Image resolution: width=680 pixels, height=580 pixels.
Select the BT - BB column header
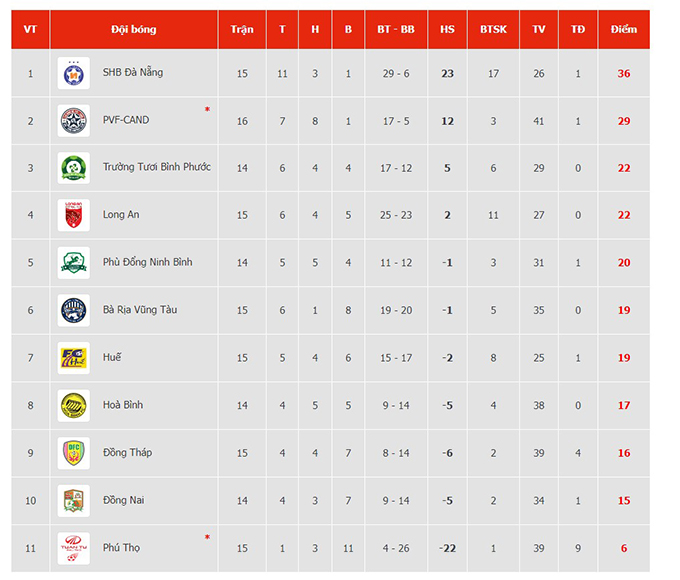click(396, 29)
